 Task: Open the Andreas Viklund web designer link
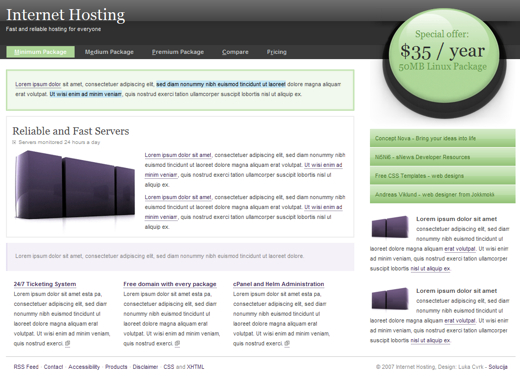tap(442, 194)
